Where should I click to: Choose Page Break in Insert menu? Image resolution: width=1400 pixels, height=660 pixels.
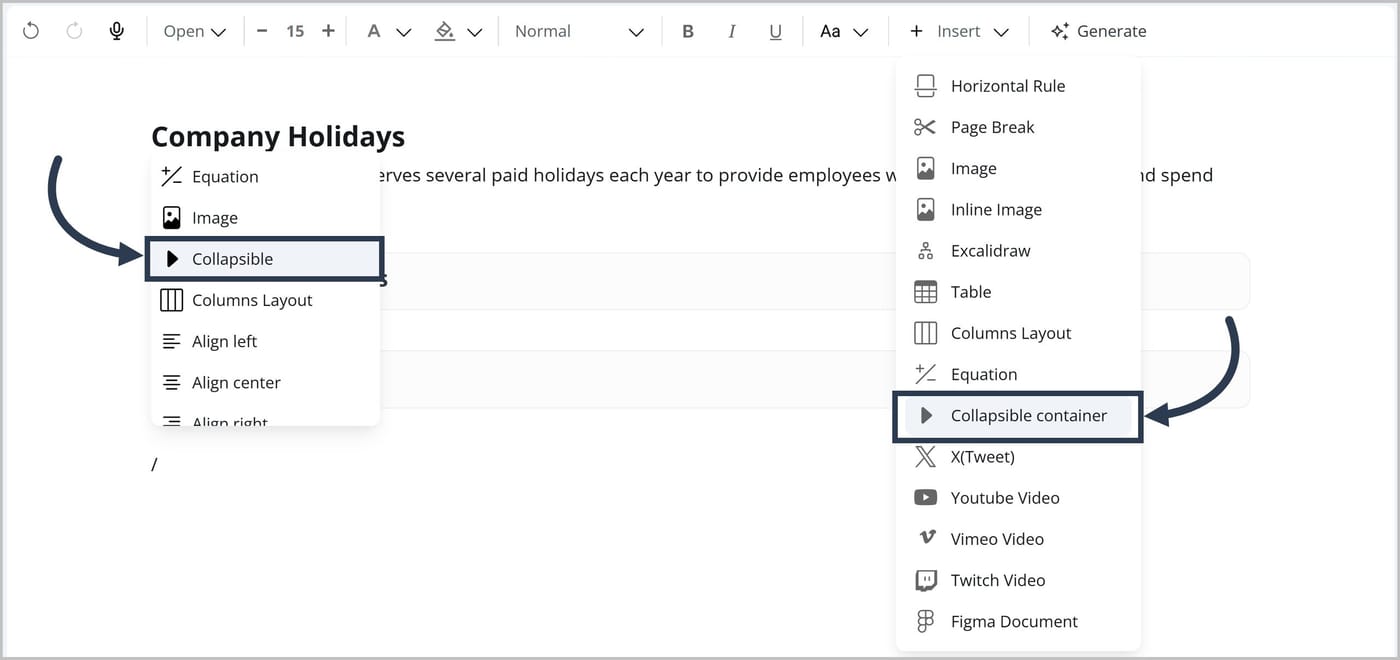point(1018,127)
